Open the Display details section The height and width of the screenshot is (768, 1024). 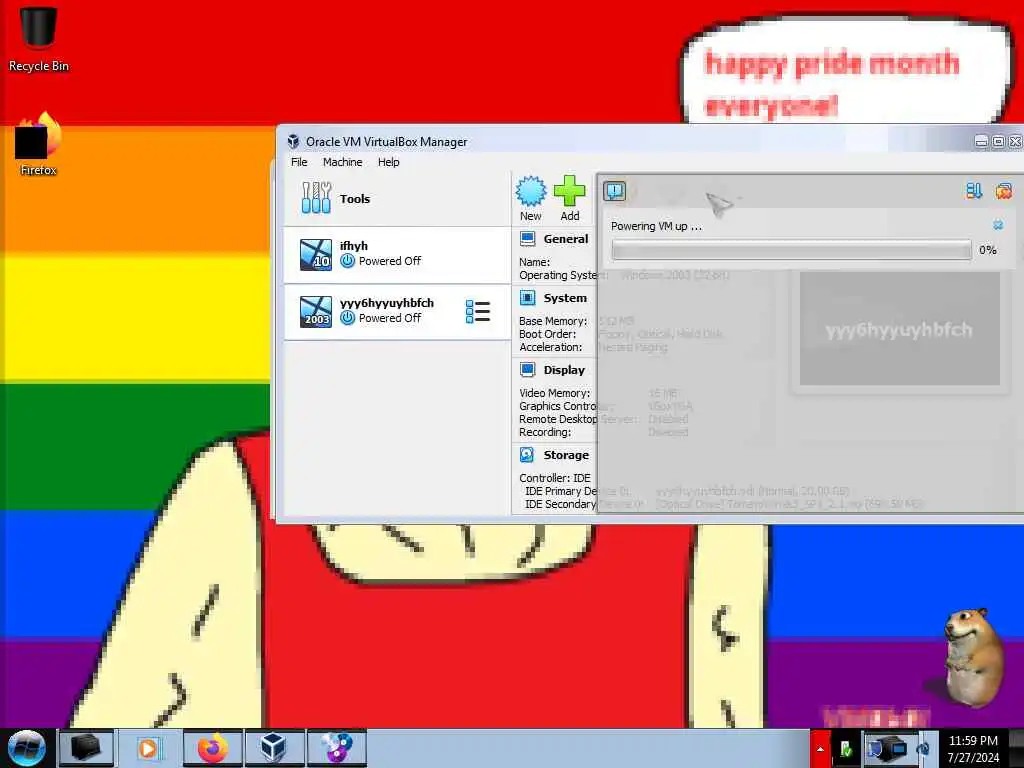(564, 370)
